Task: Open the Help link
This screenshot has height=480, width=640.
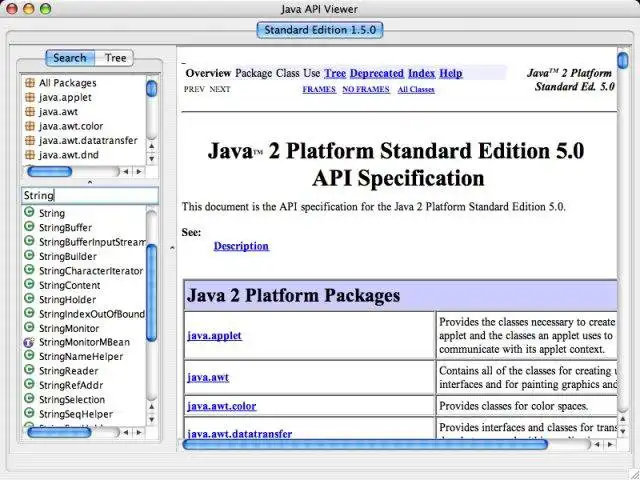Action: point(451,73)
